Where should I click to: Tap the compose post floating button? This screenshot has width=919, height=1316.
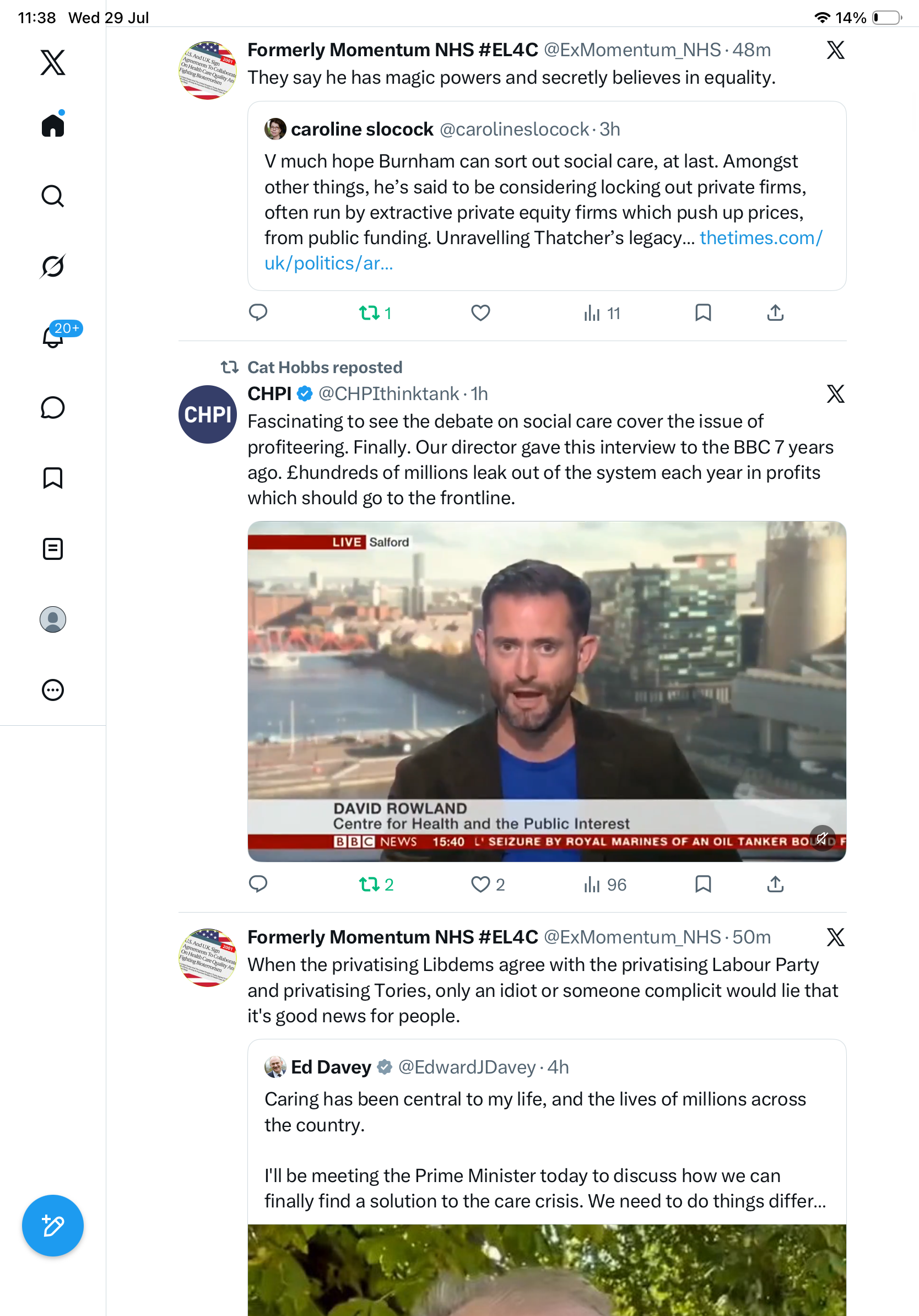tap(53, 1226)
